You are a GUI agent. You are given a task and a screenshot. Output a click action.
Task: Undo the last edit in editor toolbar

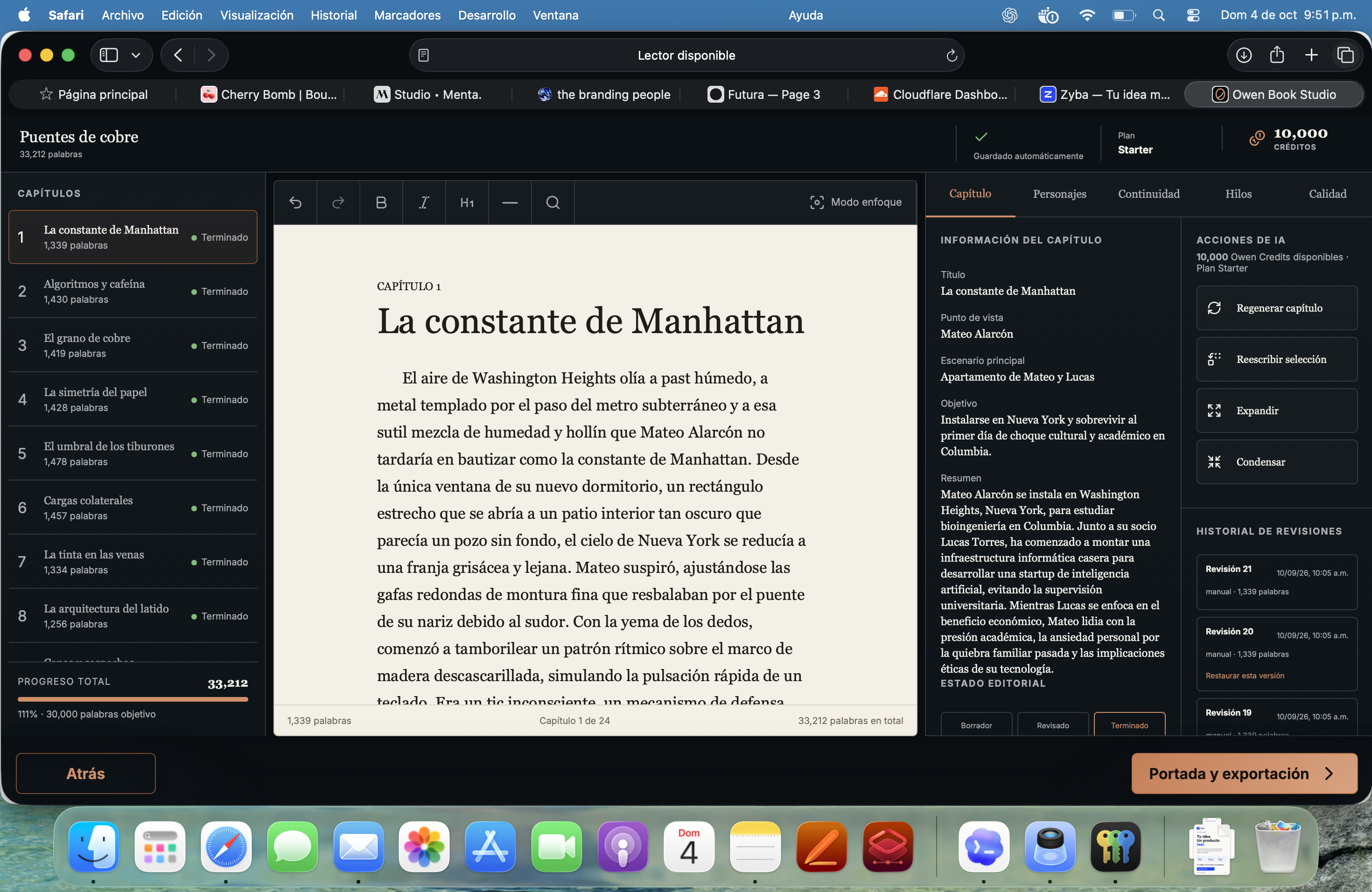tap(295, 202)
